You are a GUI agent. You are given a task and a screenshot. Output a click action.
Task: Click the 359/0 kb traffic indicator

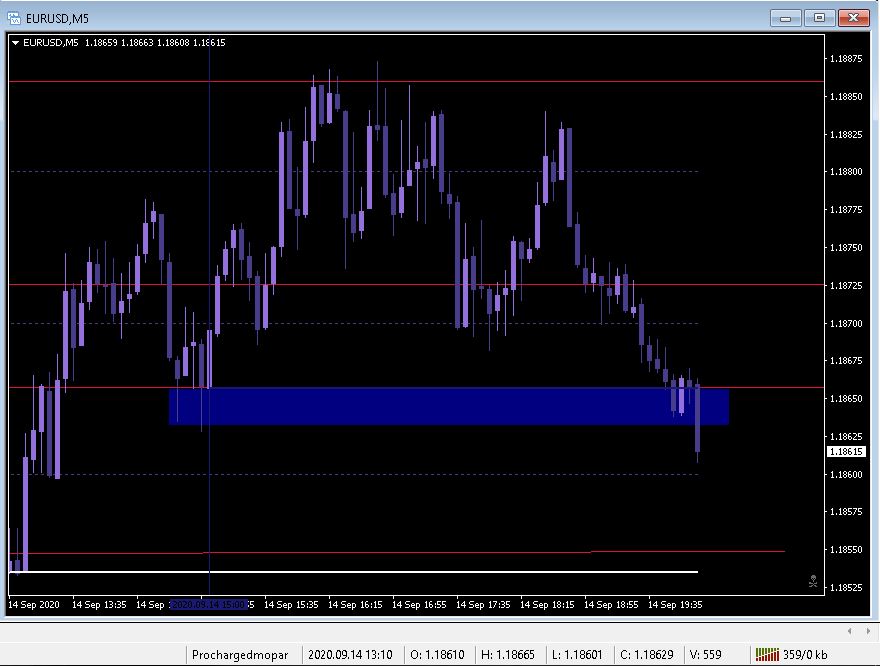(x=805, y=655)
